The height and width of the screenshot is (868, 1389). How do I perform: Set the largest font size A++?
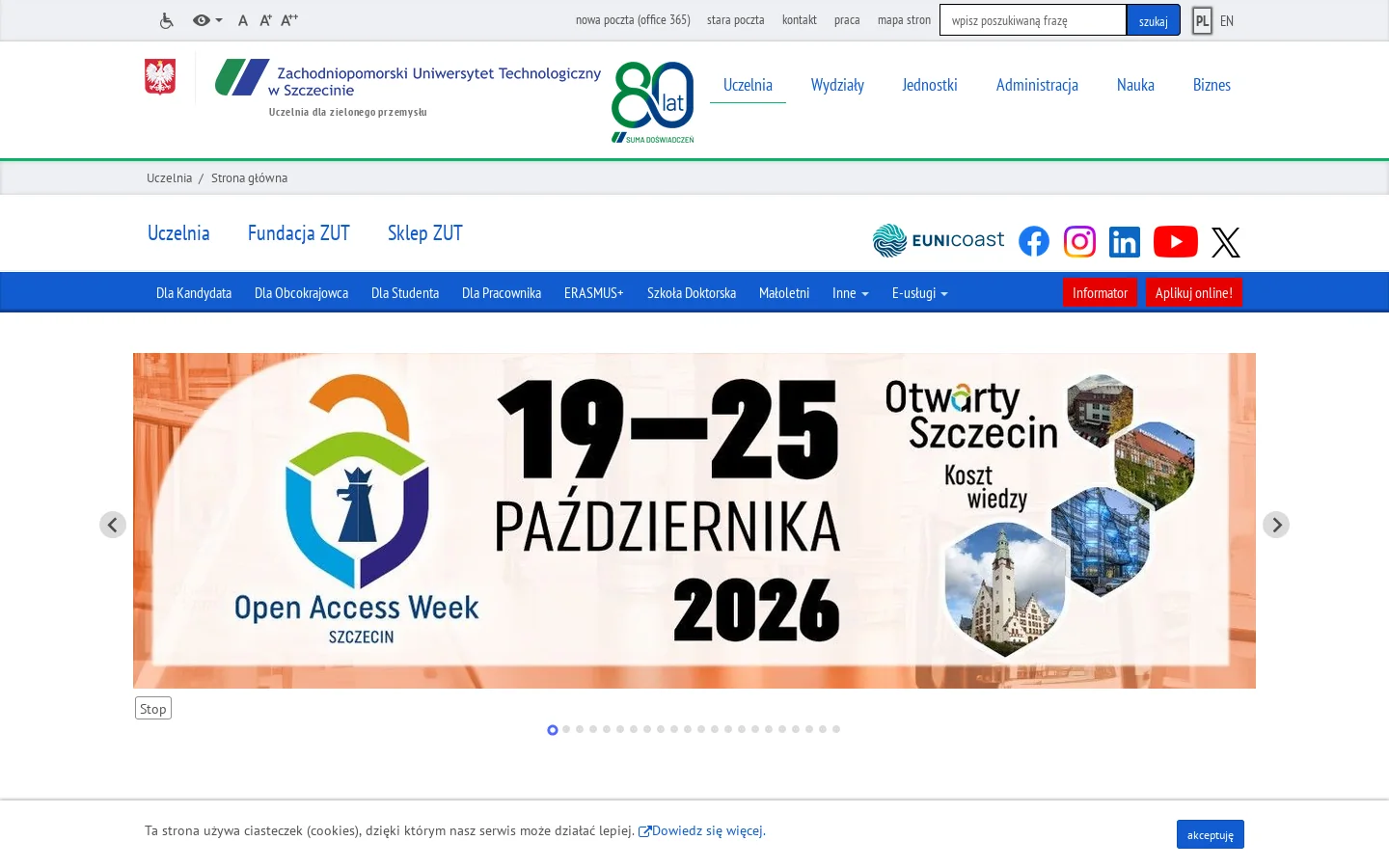[289, 20]
